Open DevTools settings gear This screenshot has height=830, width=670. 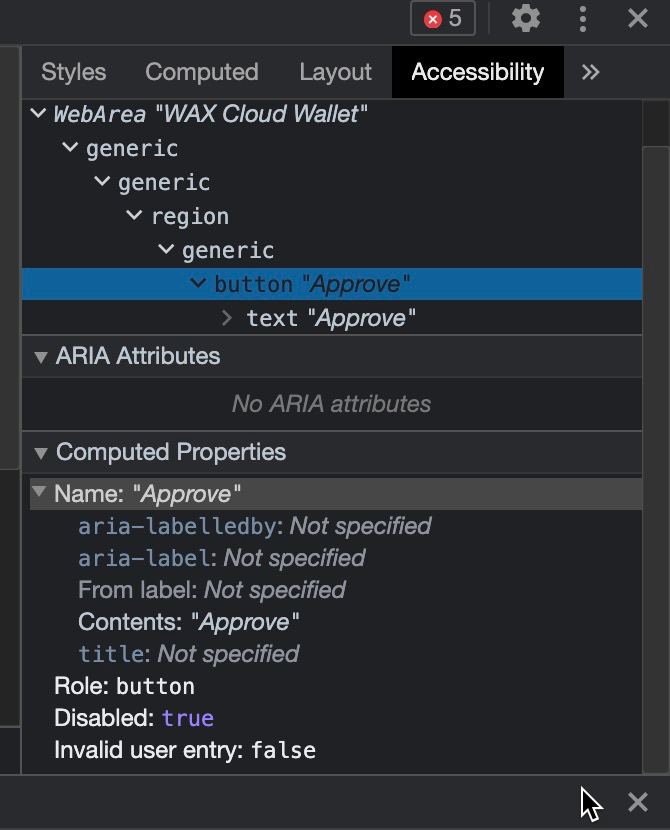pyautogui.click(x=525, y=18)
